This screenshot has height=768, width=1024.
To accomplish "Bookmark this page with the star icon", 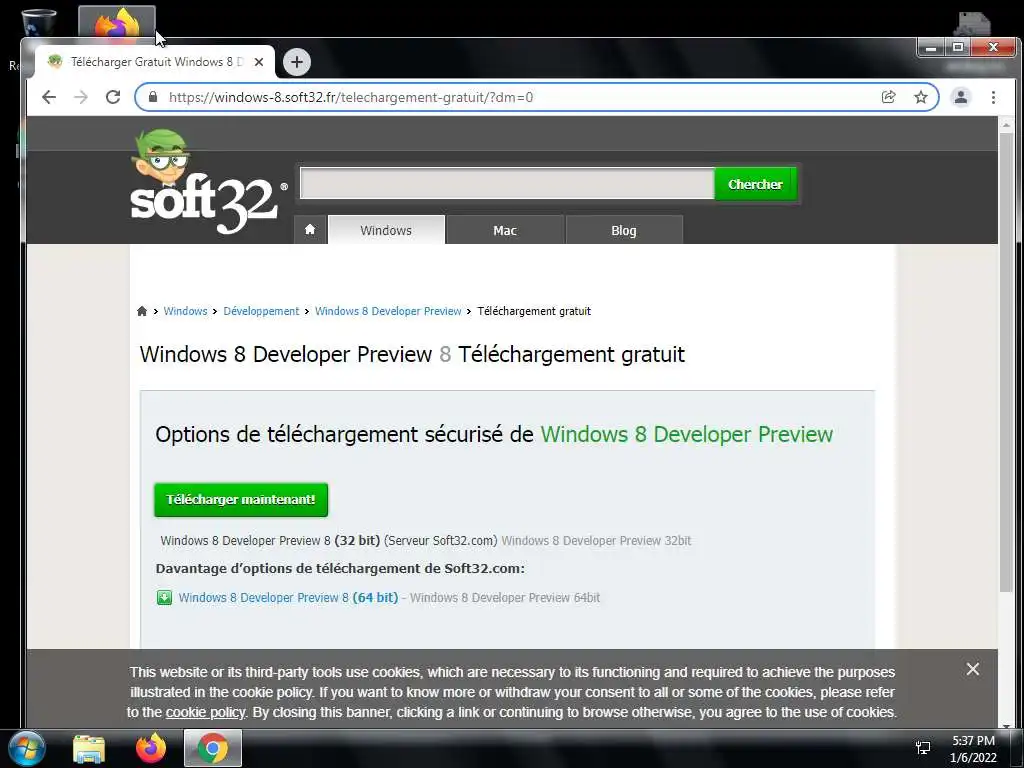I will point(921,97).
